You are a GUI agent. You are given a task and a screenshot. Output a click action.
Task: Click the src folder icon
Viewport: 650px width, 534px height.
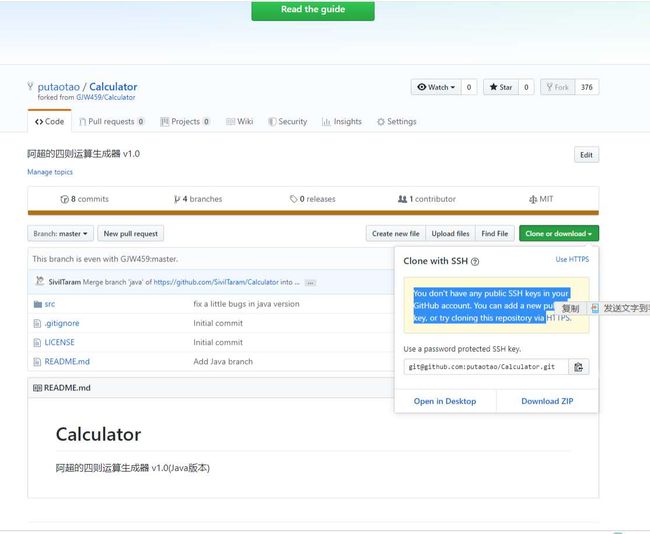[38, 304]
